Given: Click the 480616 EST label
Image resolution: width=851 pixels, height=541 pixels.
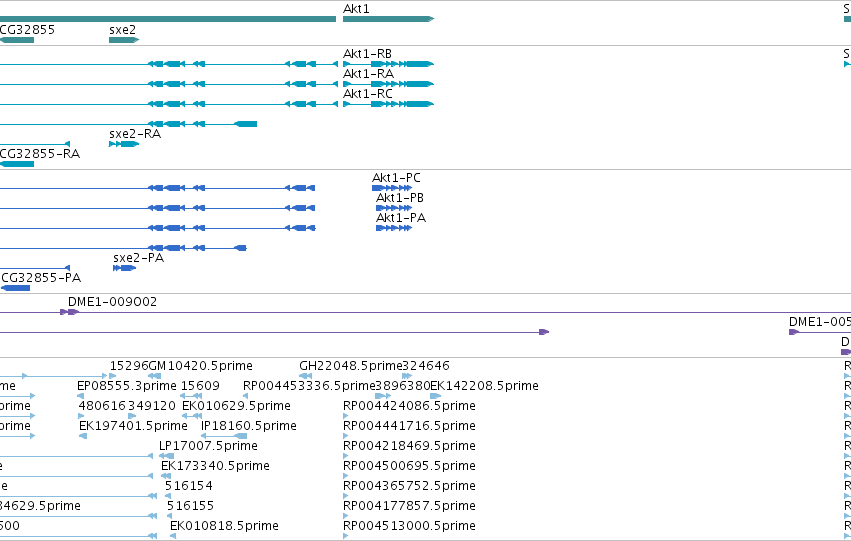Looking at the screenshot, I should pyautogui.click(x=103, y=406).
